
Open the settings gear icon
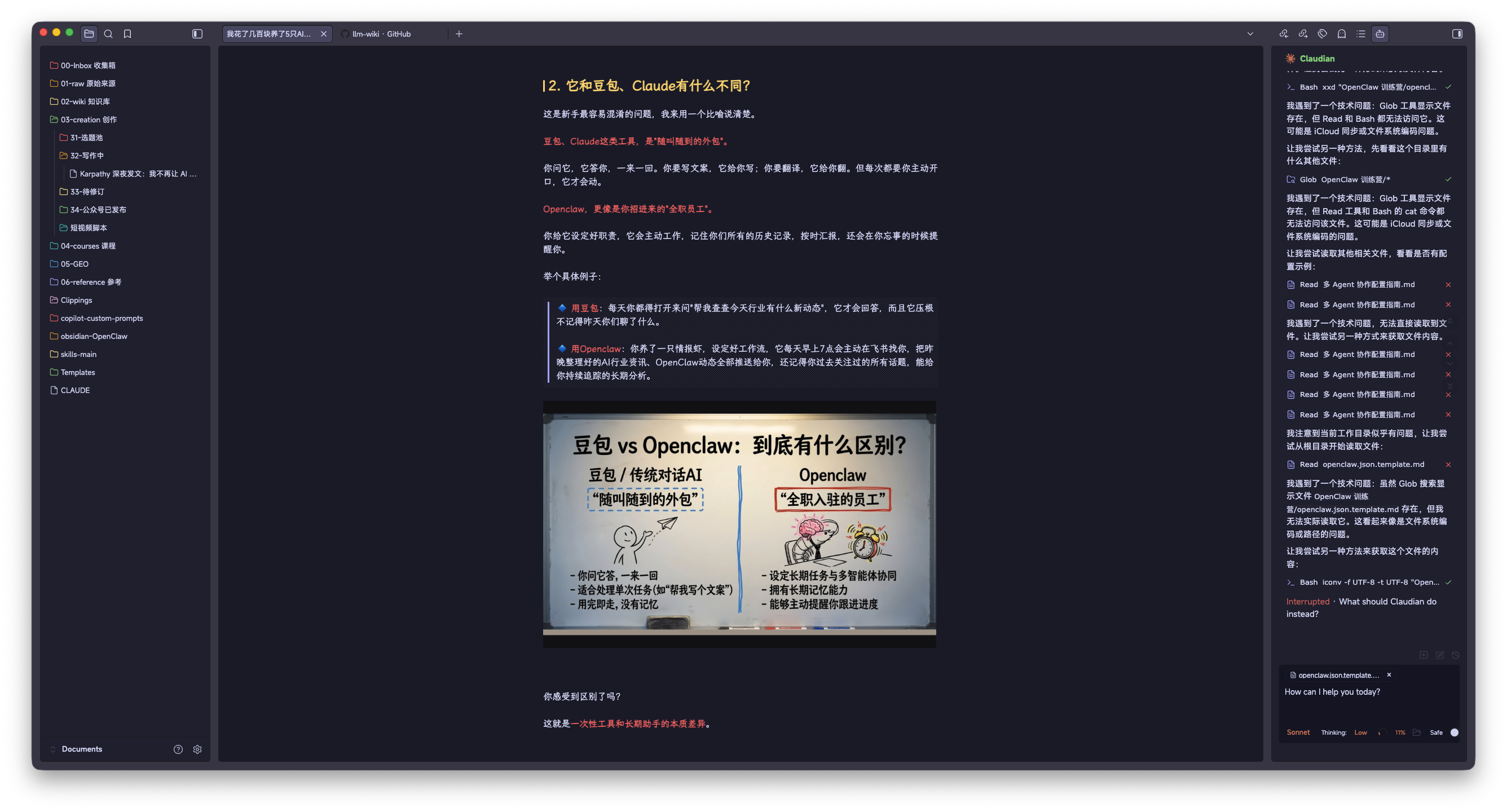198,749
